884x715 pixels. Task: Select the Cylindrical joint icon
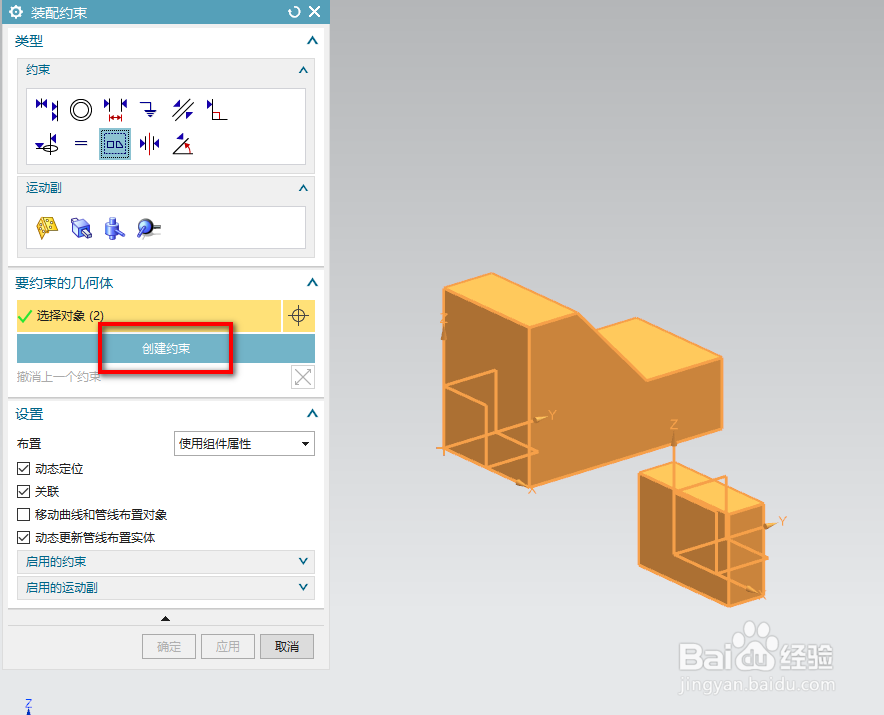click(115, 228)
